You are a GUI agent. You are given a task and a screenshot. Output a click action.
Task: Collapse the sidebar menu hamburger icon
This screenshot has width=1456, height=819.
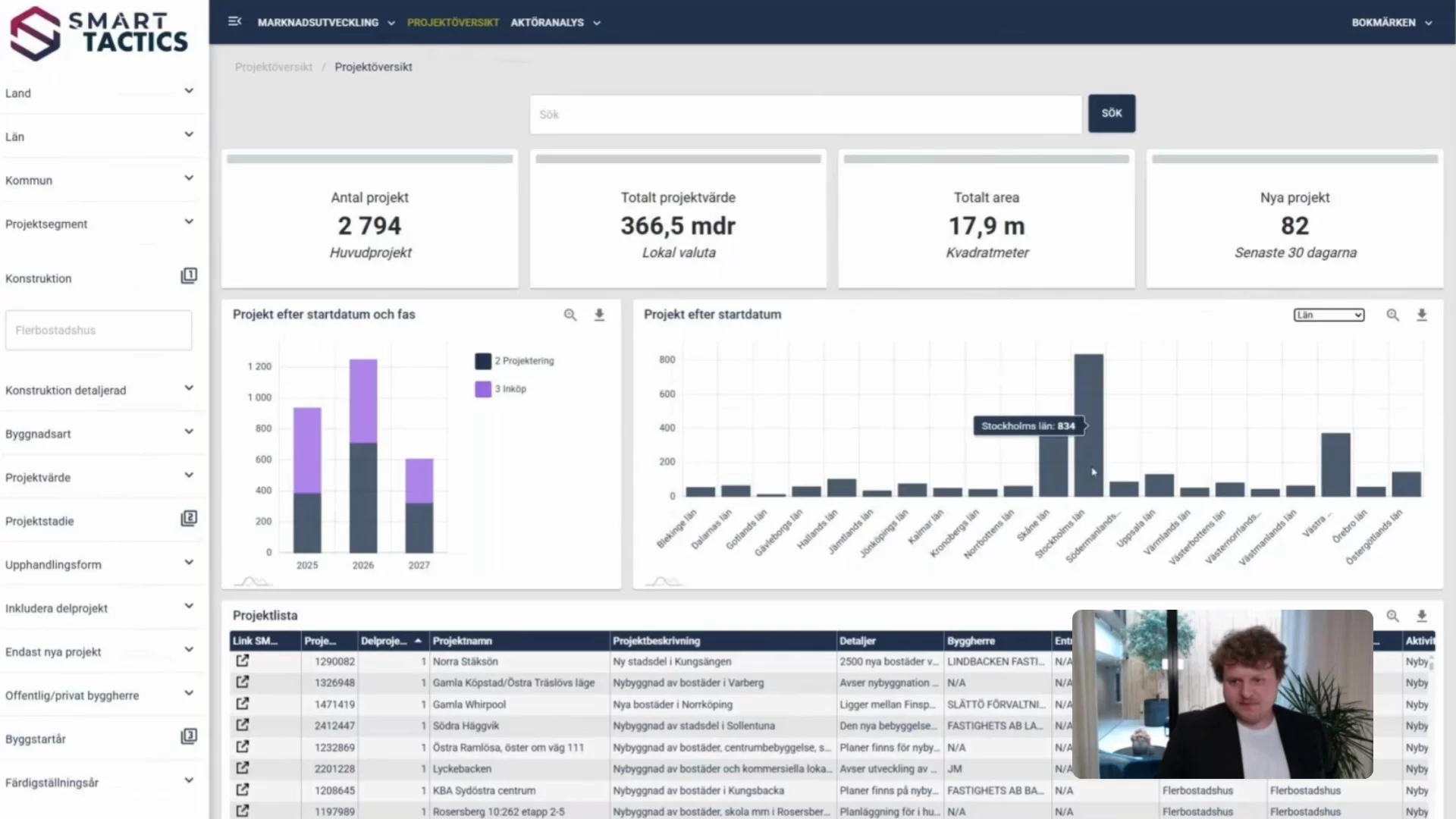pos(235,22)
